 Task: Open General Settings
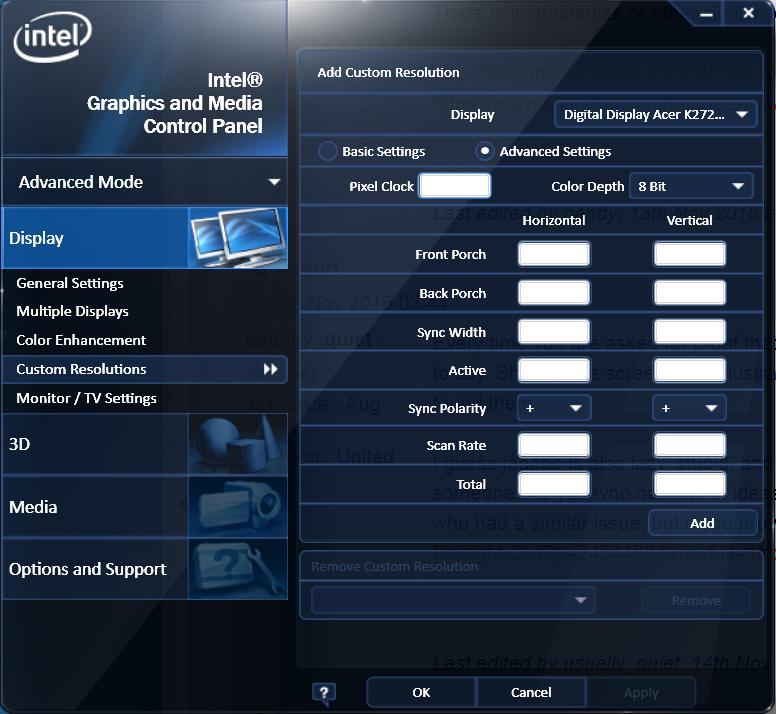coord(70,283)
